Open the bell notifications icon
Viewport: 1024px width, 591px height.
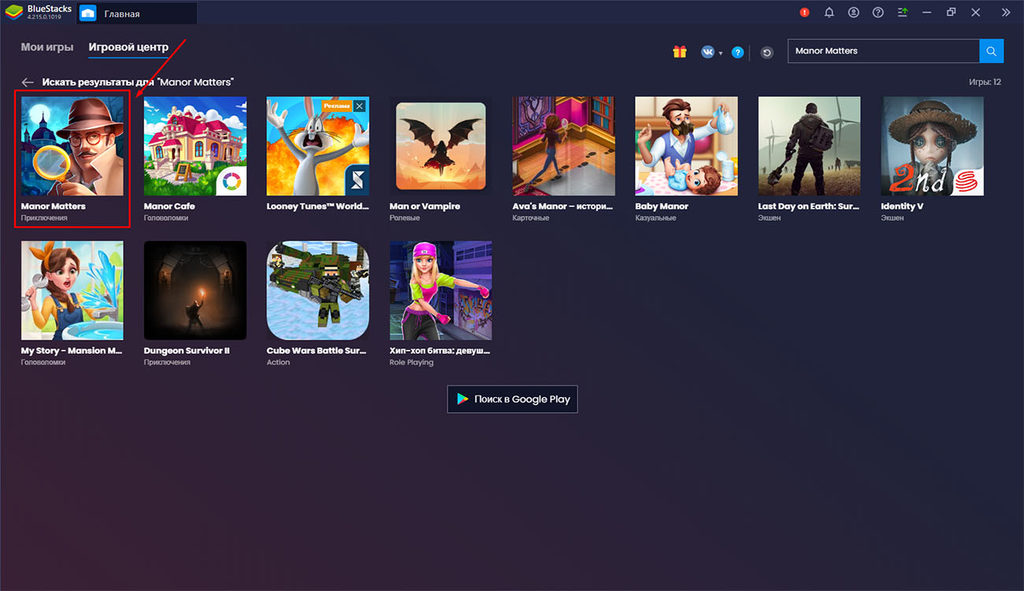pos(829,12)
